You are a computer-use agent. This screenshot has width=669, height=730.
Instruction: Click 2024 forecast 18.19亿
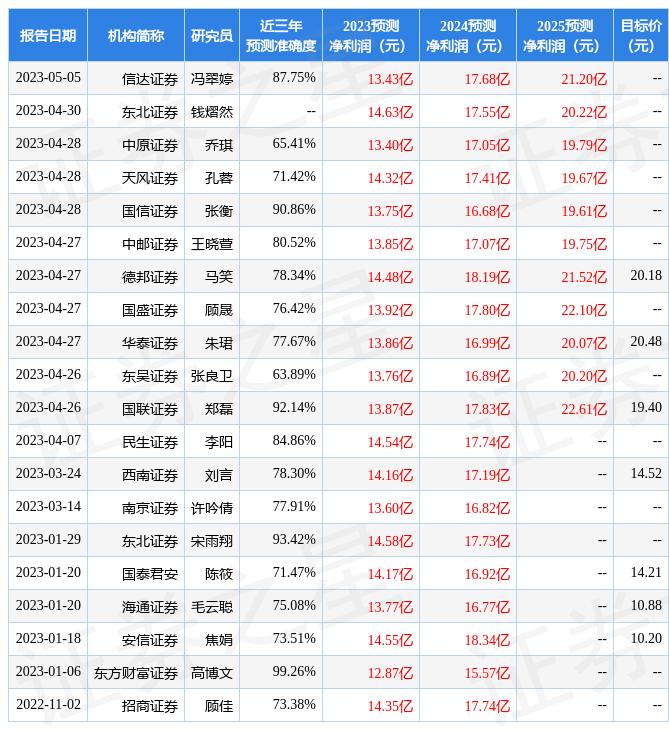pos(487,277)
